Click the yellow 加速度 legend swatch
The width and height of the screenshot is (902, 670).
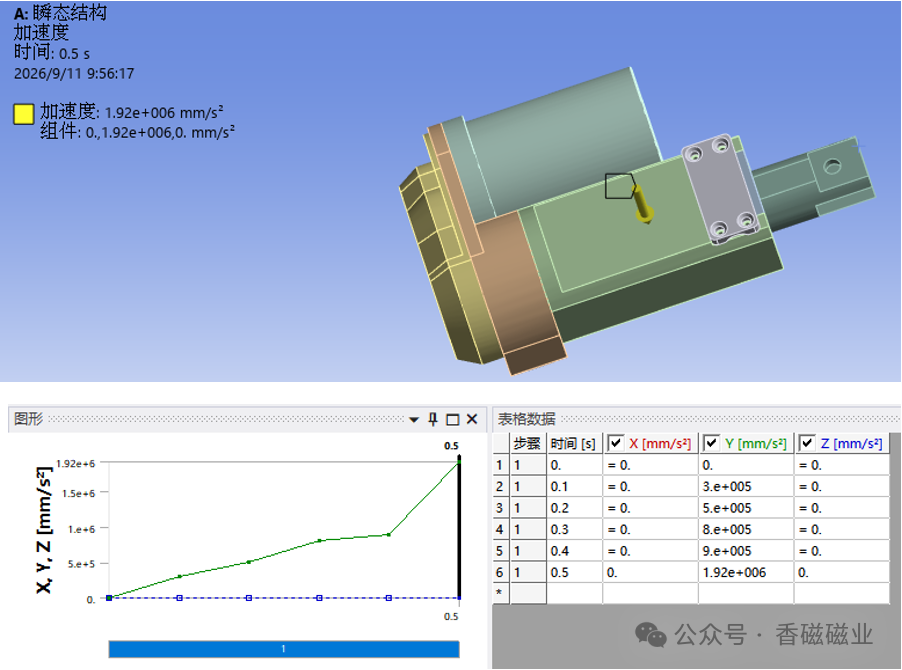pyautogui.click(x=24, y=114)
